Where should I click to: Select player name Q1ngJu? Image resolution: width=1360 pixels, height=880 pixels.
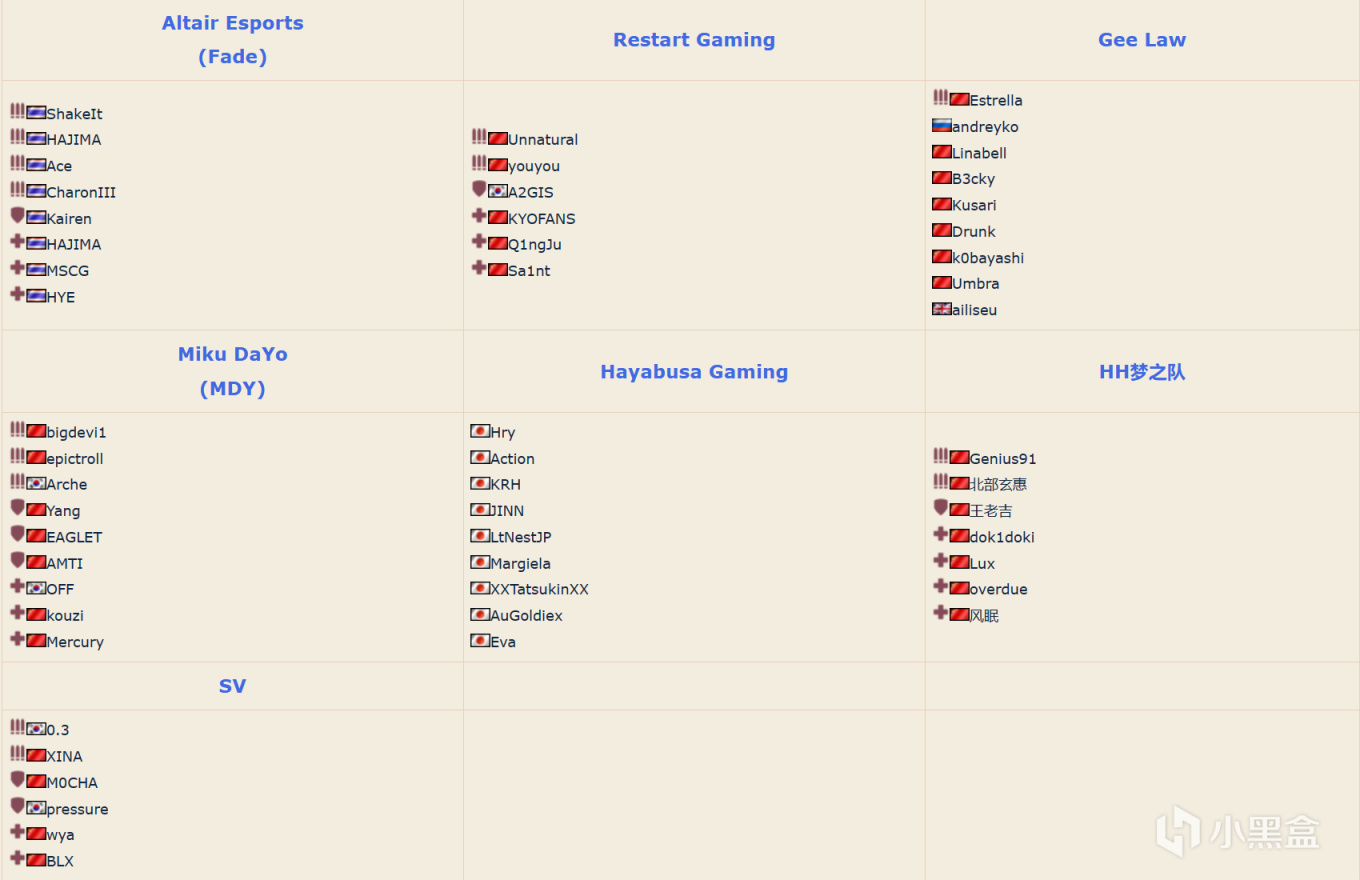(x=535, y=244)
